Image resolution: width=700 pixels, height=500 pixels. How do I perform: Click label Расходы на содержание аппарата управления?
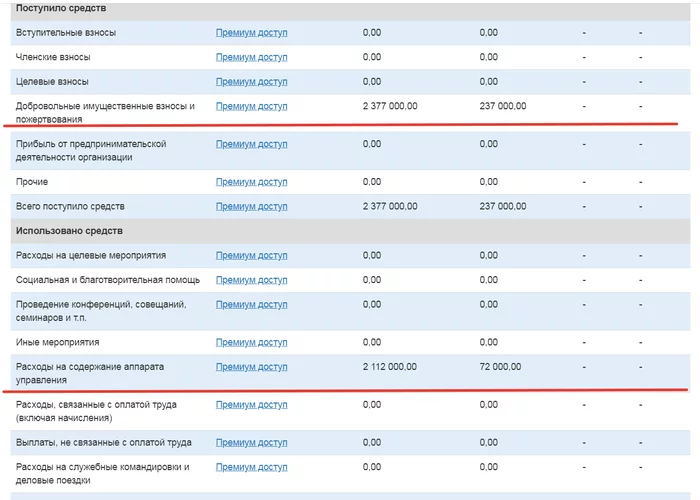(x=90, y=373)
